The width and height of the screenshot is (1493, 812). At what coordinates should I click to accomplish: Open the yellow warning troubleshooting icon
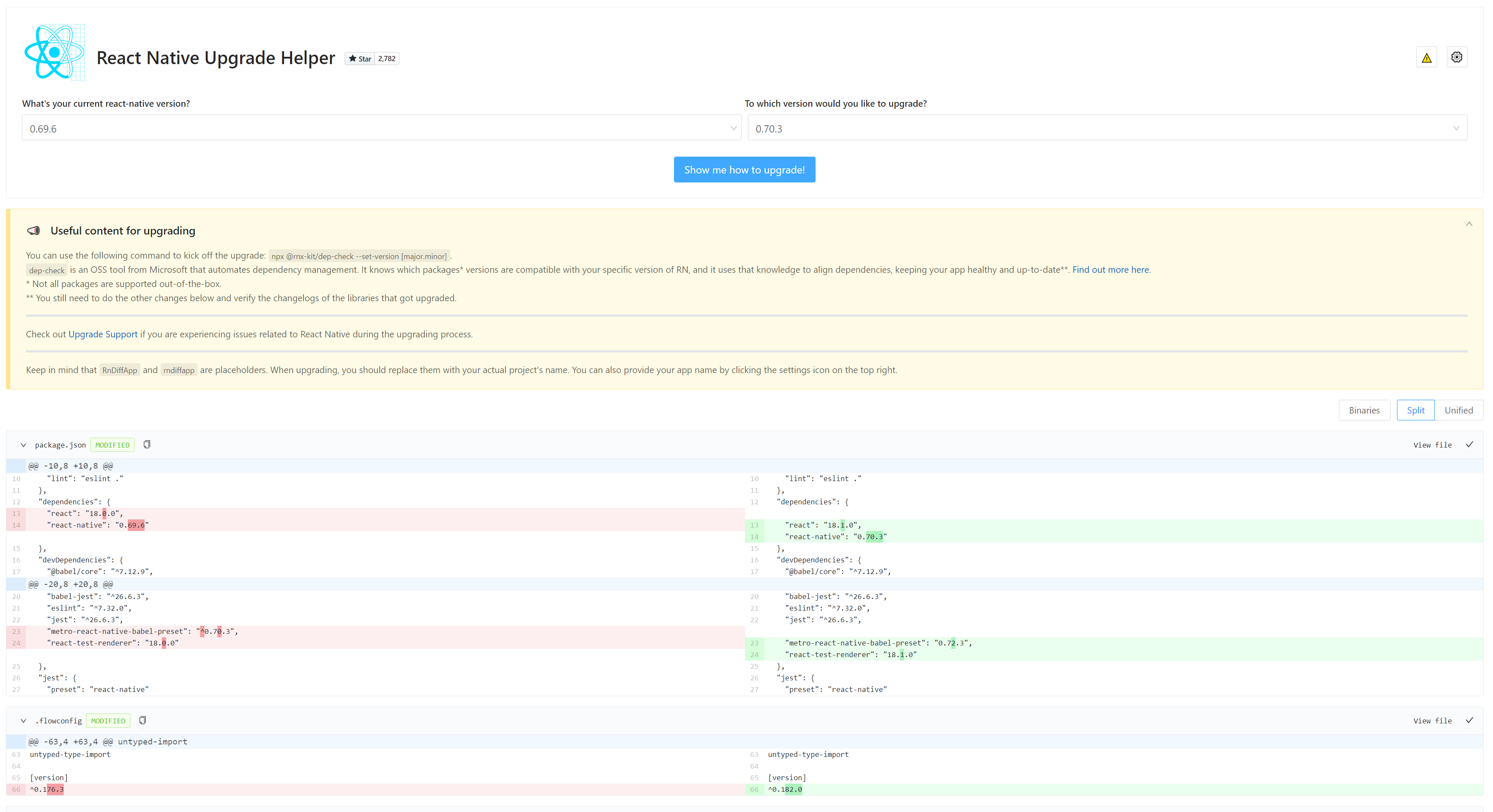click(x=1426, y=58)
